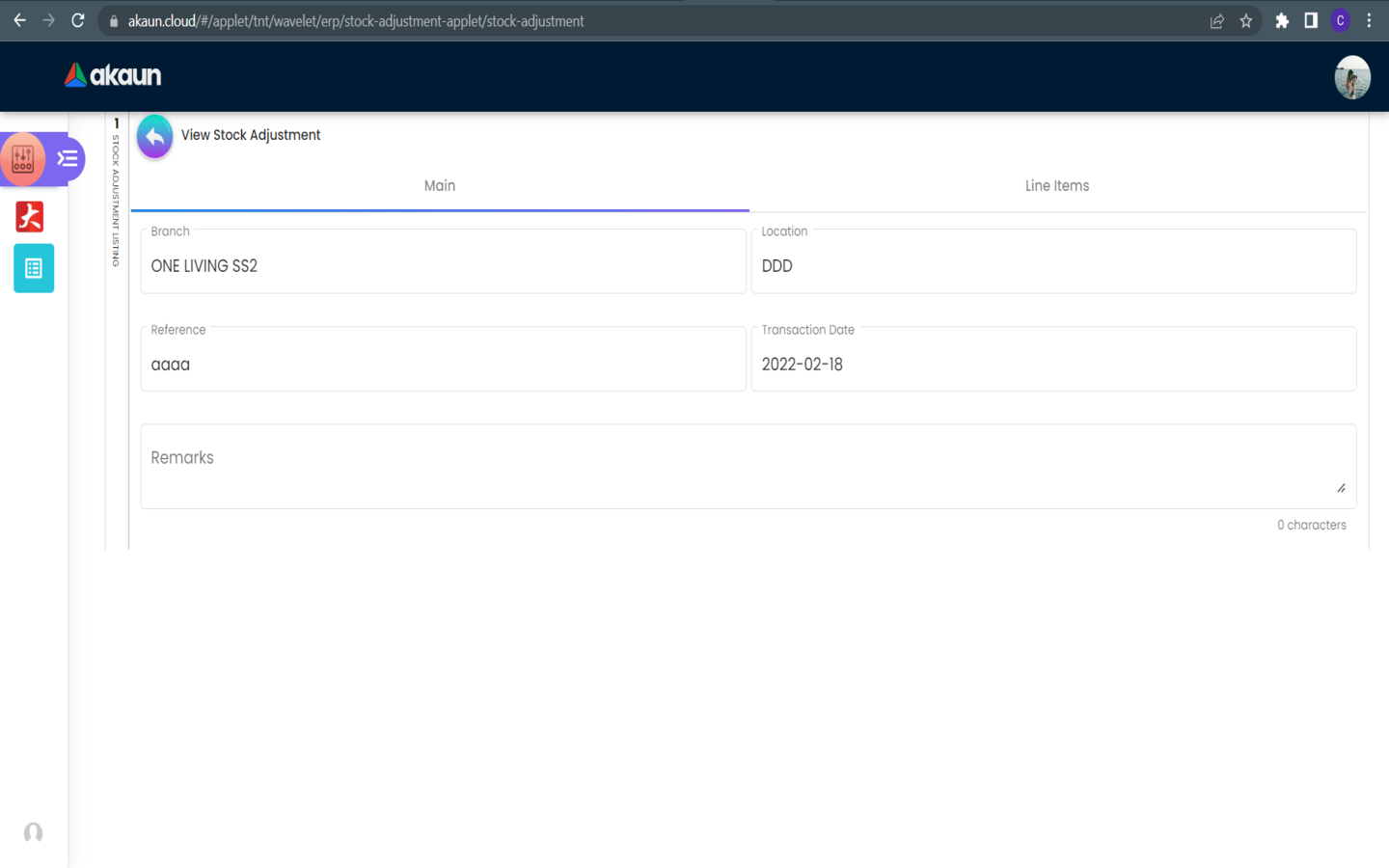This screenshot has width=1389, height=868.
Task: Toggle the browser side panel icon
Action: [1311, 20]
